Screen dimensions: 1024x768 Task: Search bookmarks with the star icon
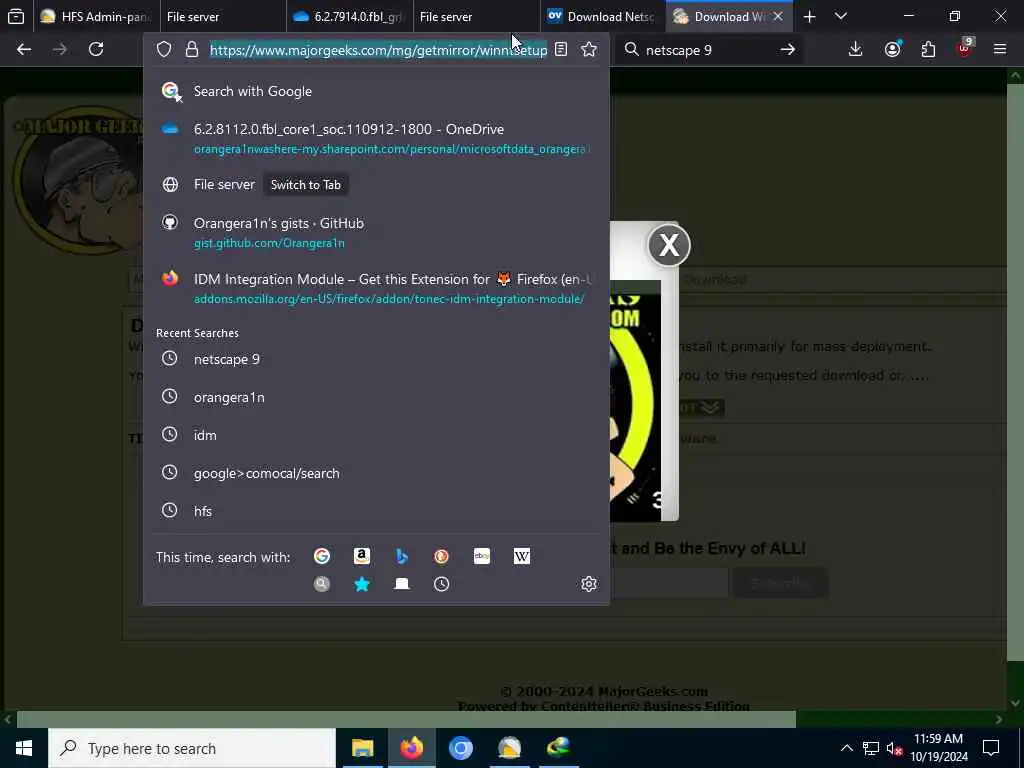[362, 584]
